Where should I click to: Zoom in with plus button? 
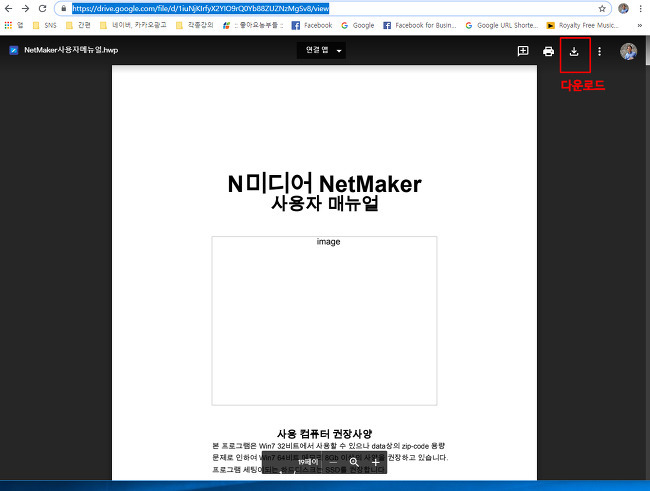pyautogui.click(x=376, y=462)
